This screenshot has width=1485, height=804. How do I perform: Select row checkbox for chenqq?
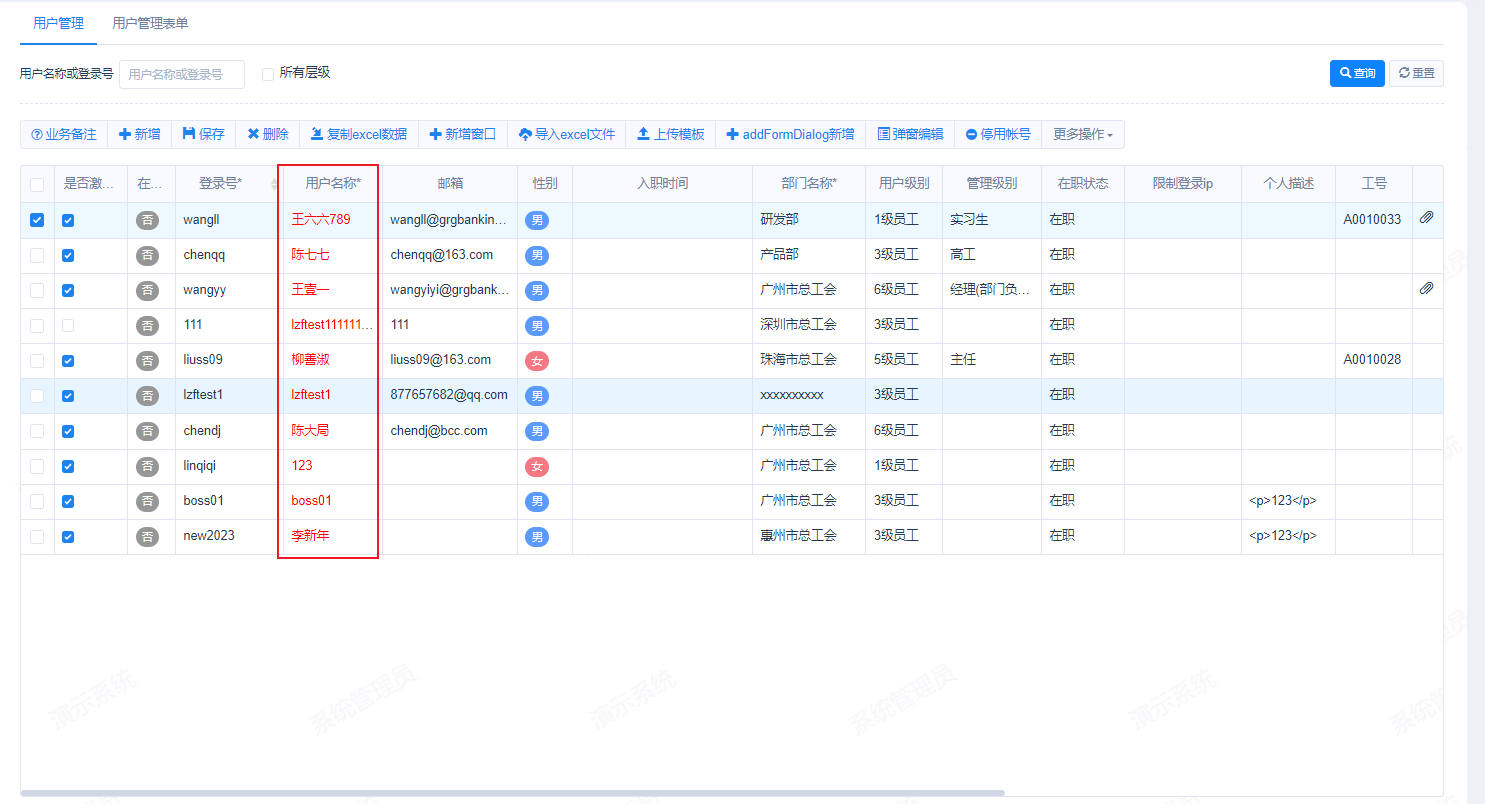pyautogui.click(x=37, y=255)
